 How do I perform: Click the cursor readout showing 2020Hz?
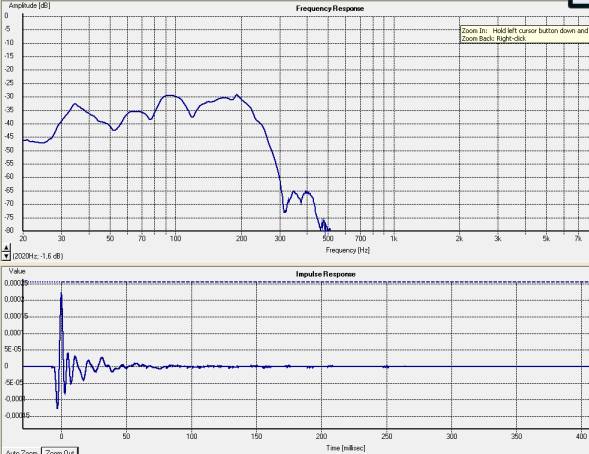38,256
